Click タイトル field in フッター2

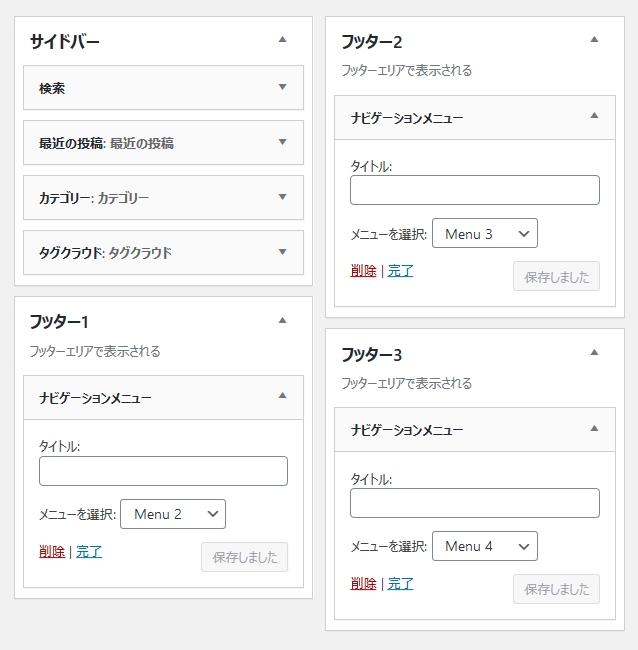coord(475,190)
